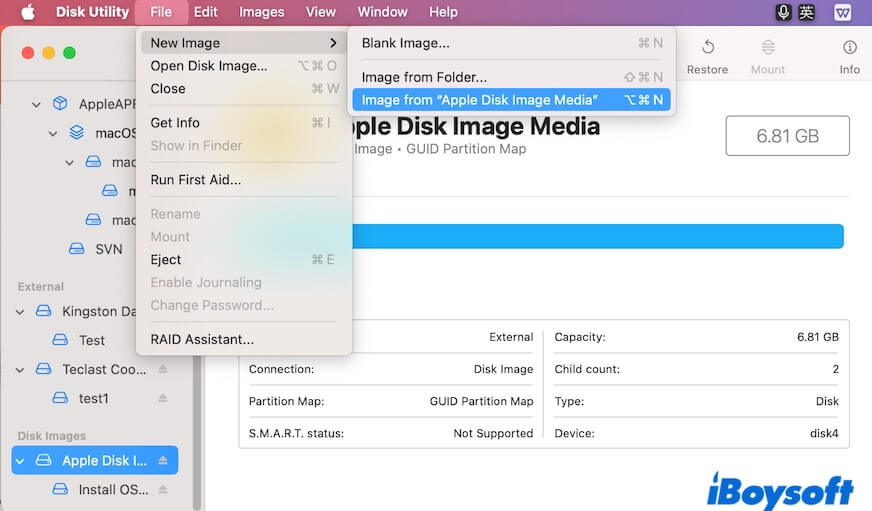The height and width of the screenshot is (511, 872).
Task: Click the microphone icon in menu bar
Action: click(x=784, y=12)
